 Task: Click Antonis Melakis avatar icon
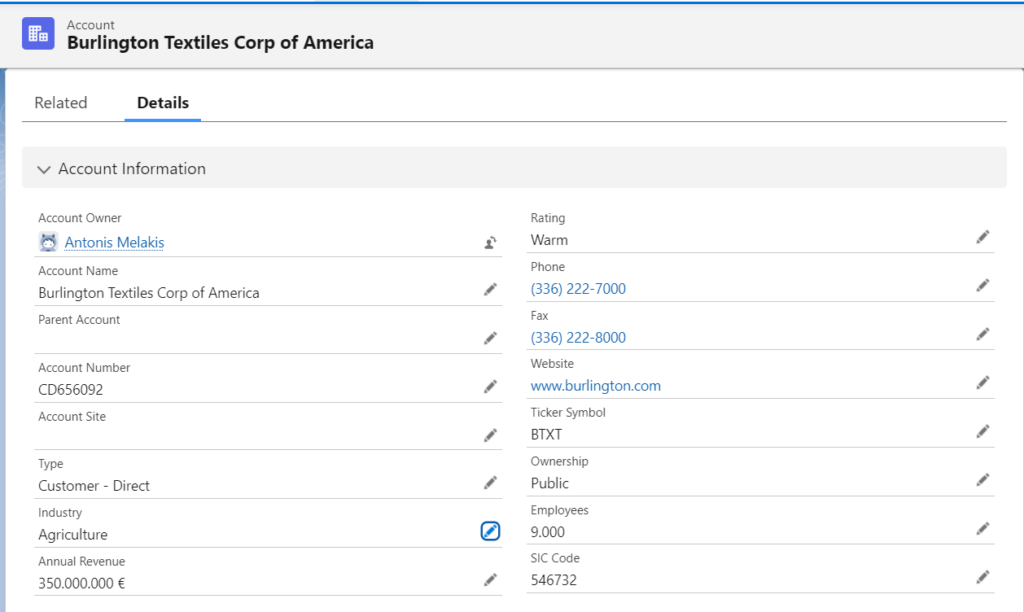pos(48,242)
